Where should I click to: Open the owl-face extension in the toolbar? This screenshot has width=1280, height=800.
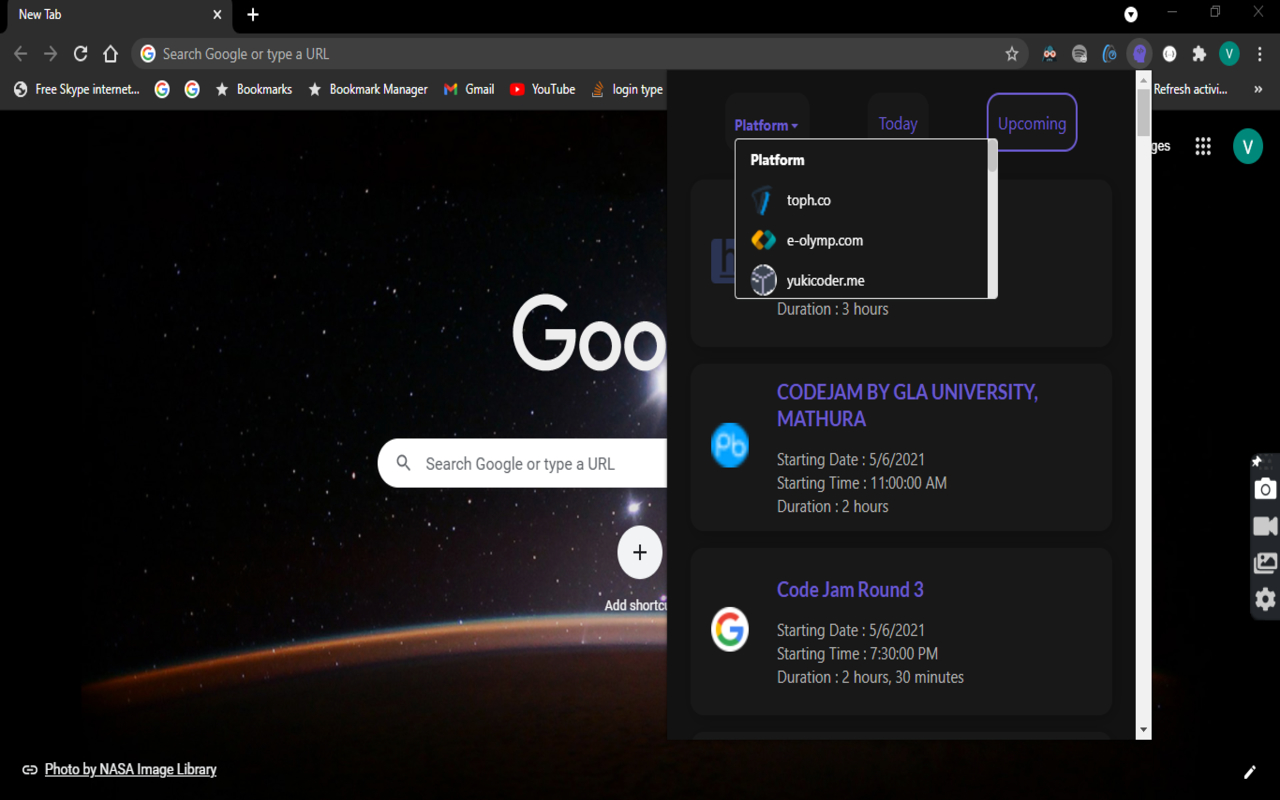point(1049,54)
